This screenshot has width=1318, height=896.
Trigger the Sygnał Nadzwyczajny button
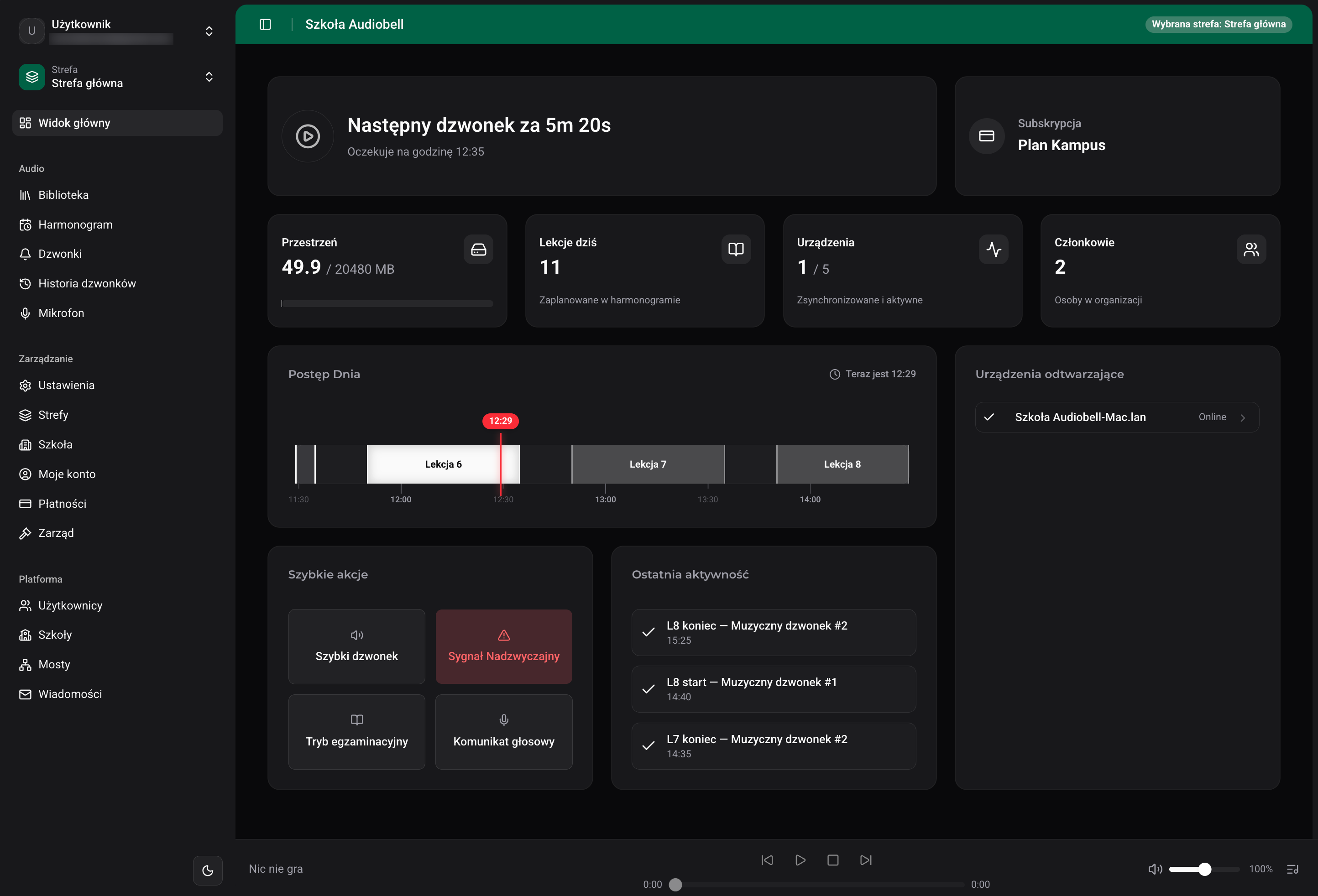tap(504, 646)
